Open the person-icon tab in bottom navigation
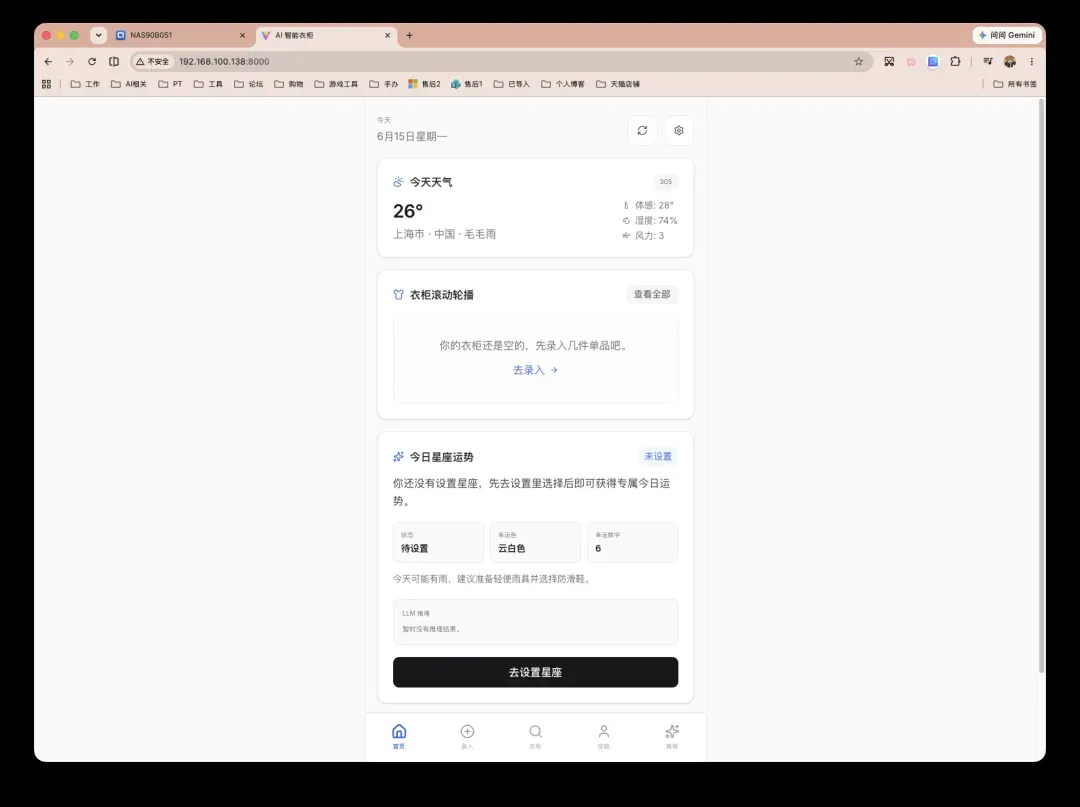 [603, 736]
